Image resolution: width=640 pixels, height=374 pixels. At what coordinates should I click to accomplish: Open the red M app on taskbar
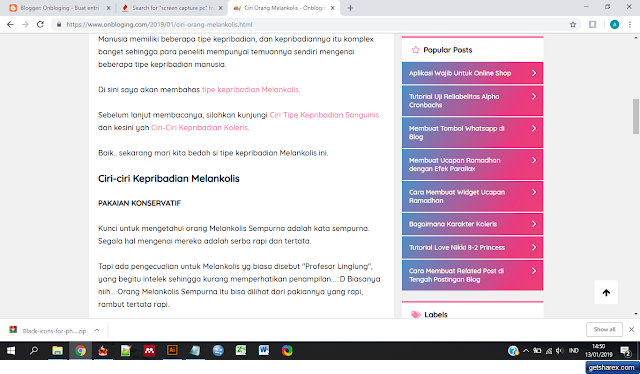pyautogui.click(x=149, y=350)
